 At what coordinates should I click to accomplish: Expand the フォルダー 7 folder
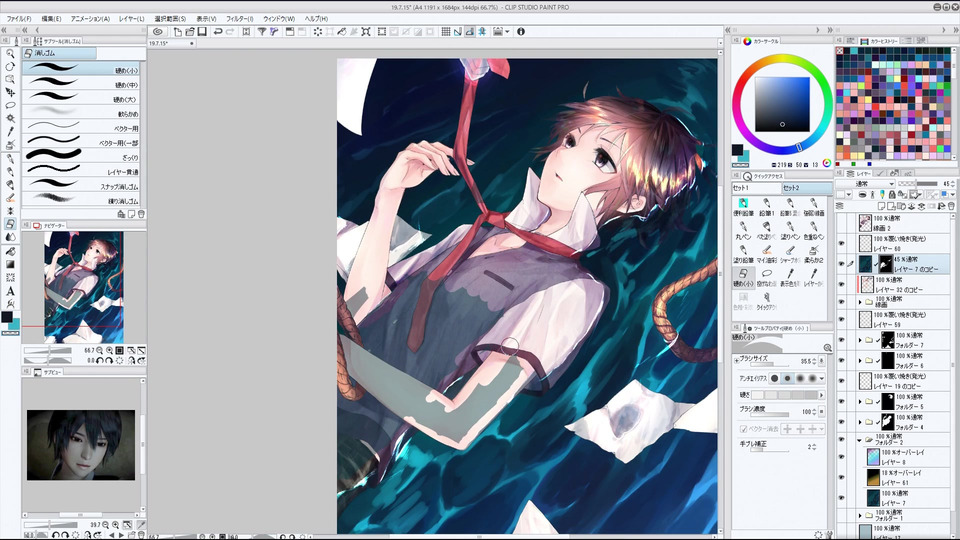click(x=860, y=340)
